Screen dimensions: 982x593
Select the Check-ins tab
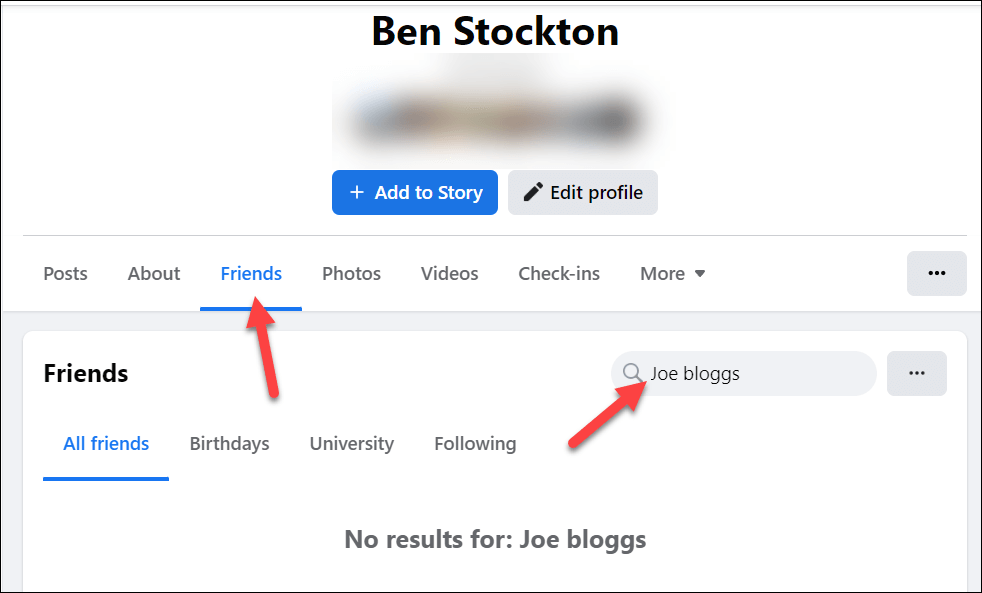point(558,273)
